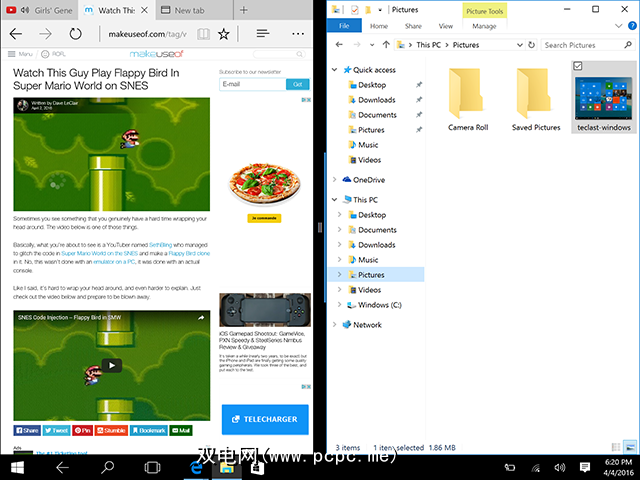Expand the Explorer ribbon chevron
The image size is (640, 480).
[618, 26]
